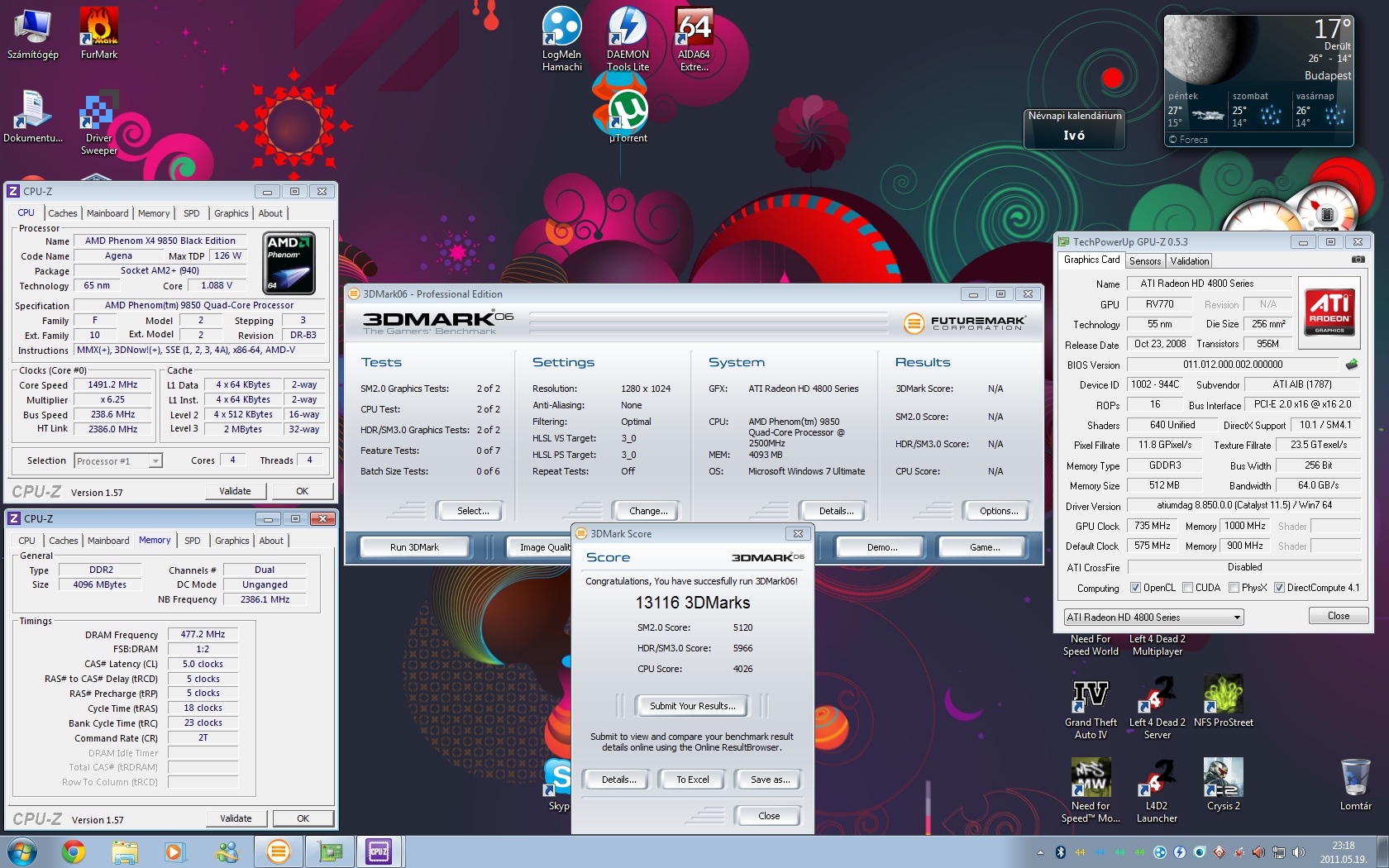Open NFS ProStreet desktop shortcut

click(1224, 703)
